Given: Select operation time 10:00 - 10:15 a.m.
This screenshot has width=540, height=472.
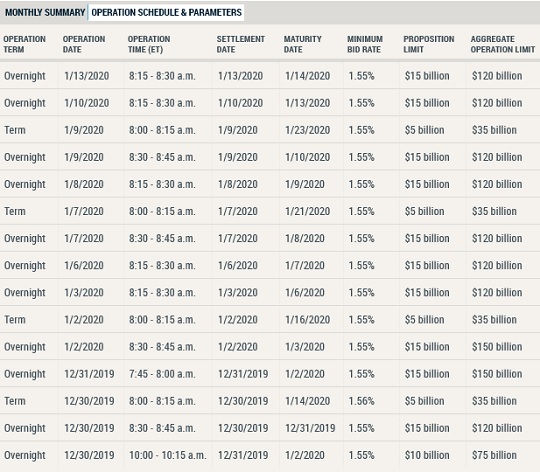Looking at the screenshot, I should coord(168,455).
